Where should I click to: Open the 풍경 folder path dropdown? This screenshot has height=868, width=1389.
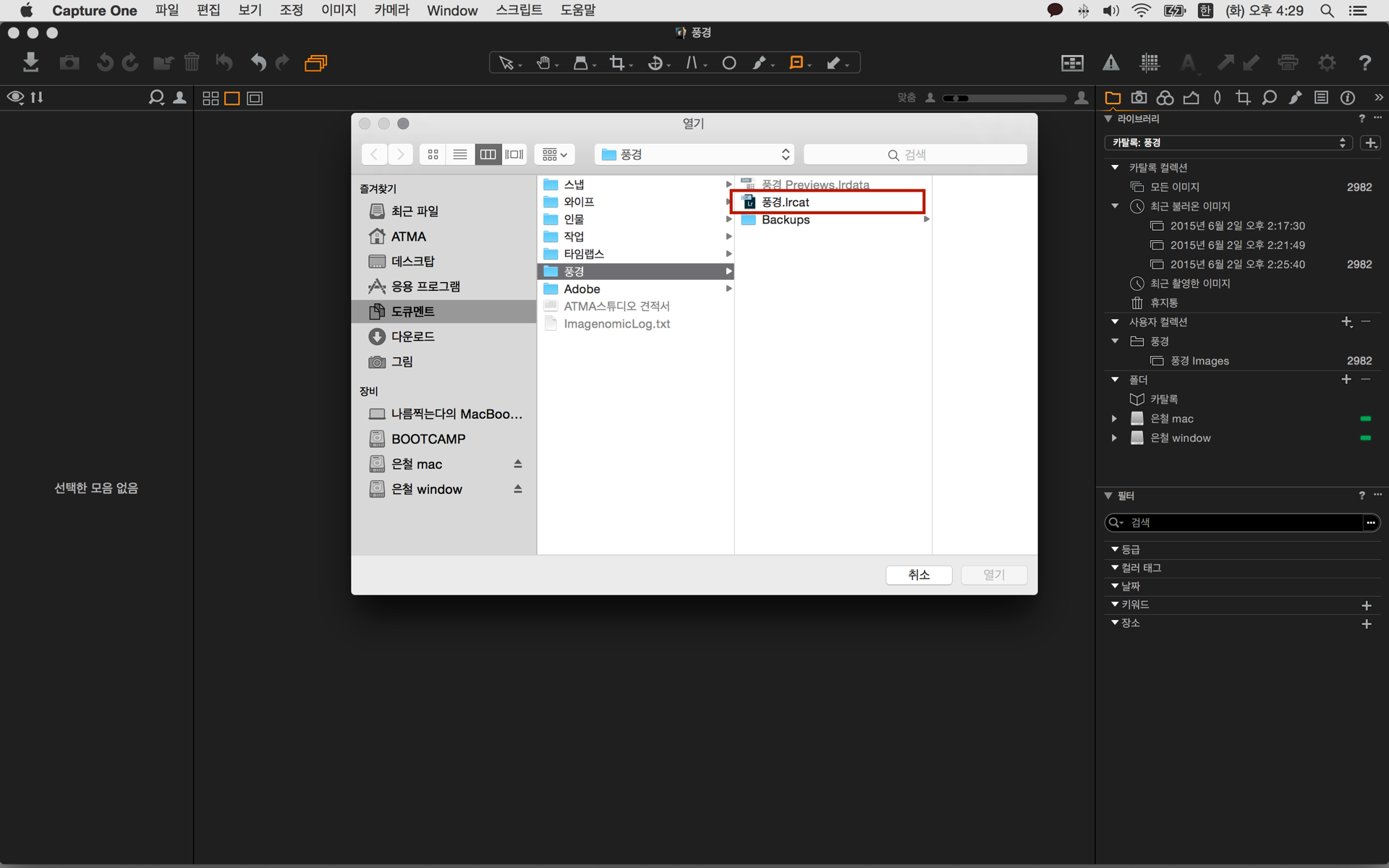[x=694, y=154]
